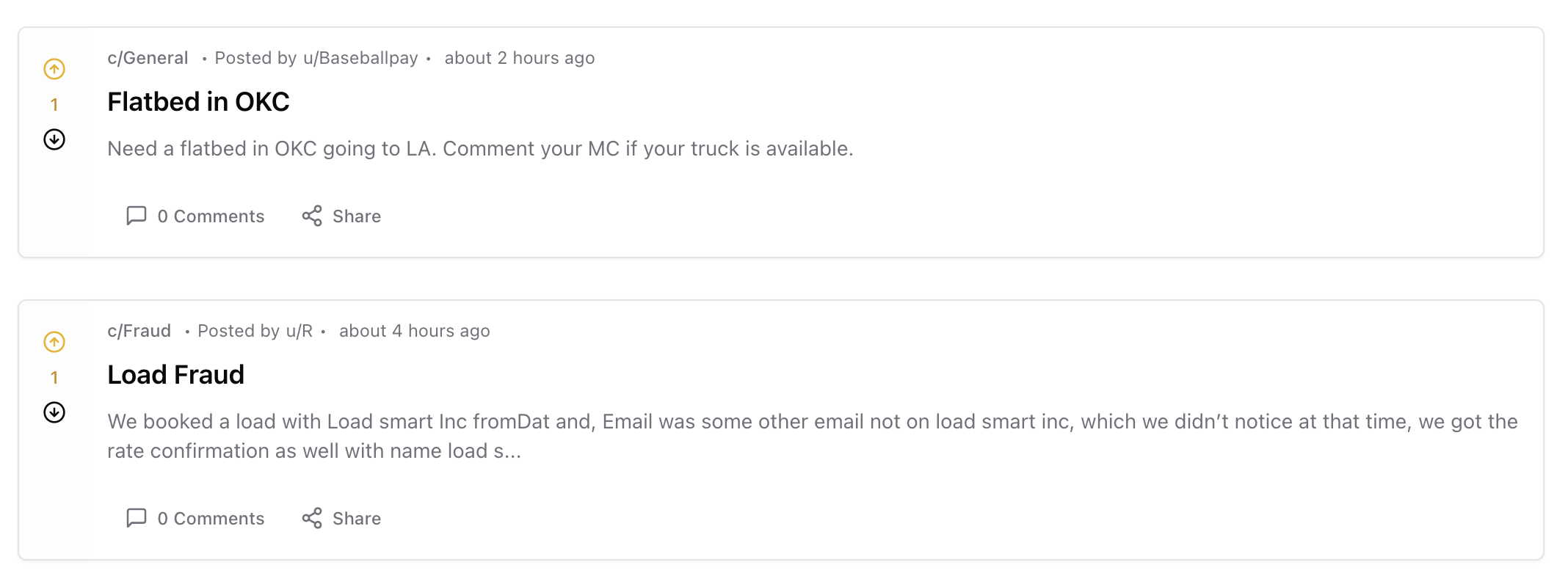Click the Flatbed post body text
The height and width of the screenshot is (584, 1568).
pos(480,149)
